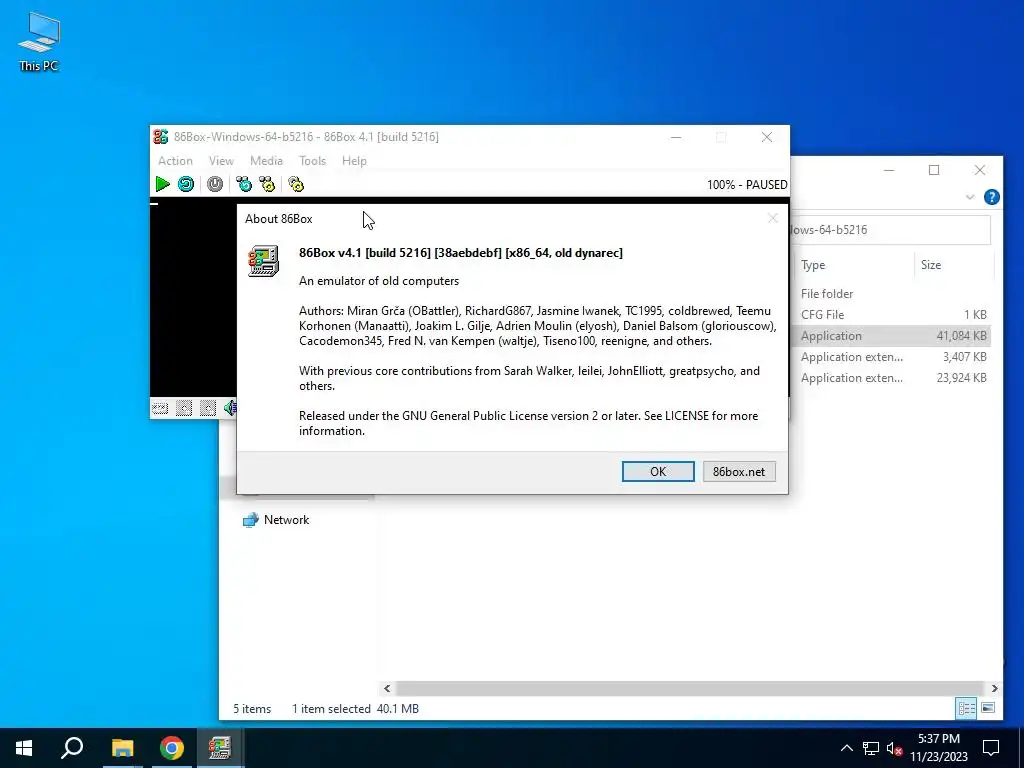
Task: Open the network tray icon
Action: point(871,748)
